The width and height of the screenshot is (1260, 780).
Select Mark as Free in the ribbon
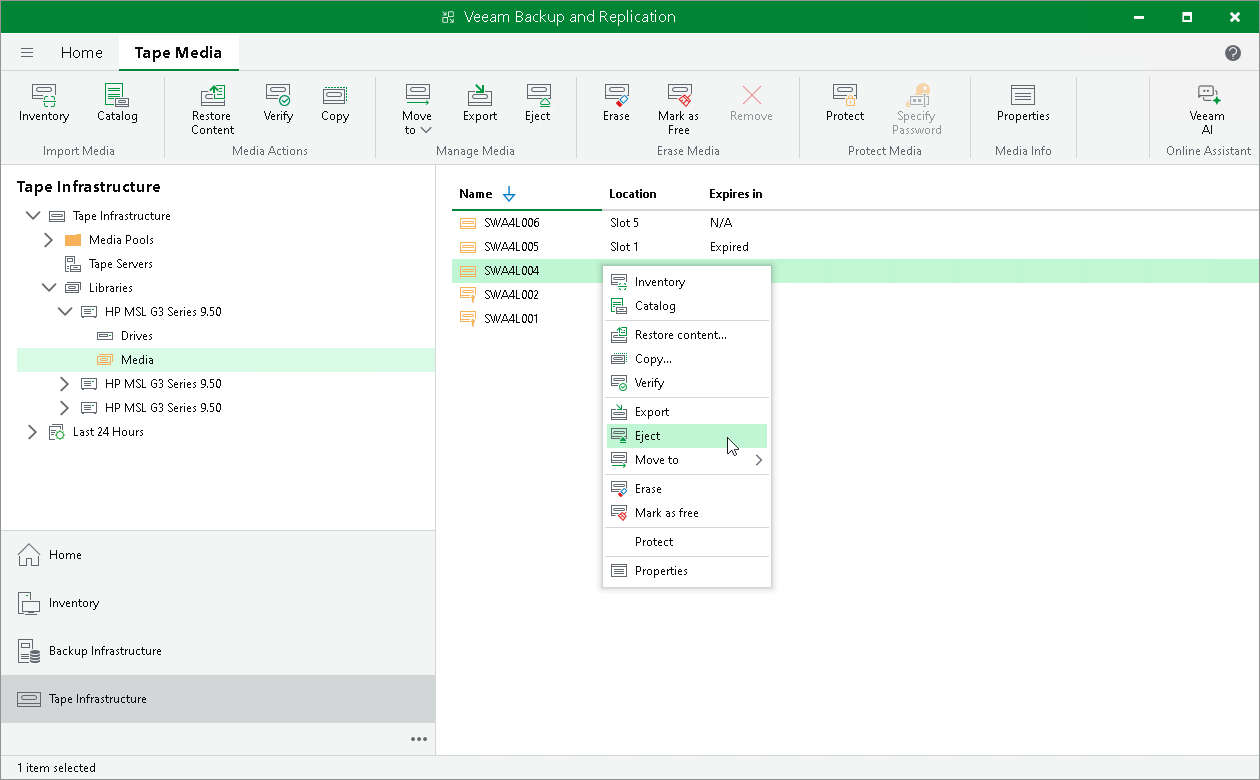coord(678,105)
